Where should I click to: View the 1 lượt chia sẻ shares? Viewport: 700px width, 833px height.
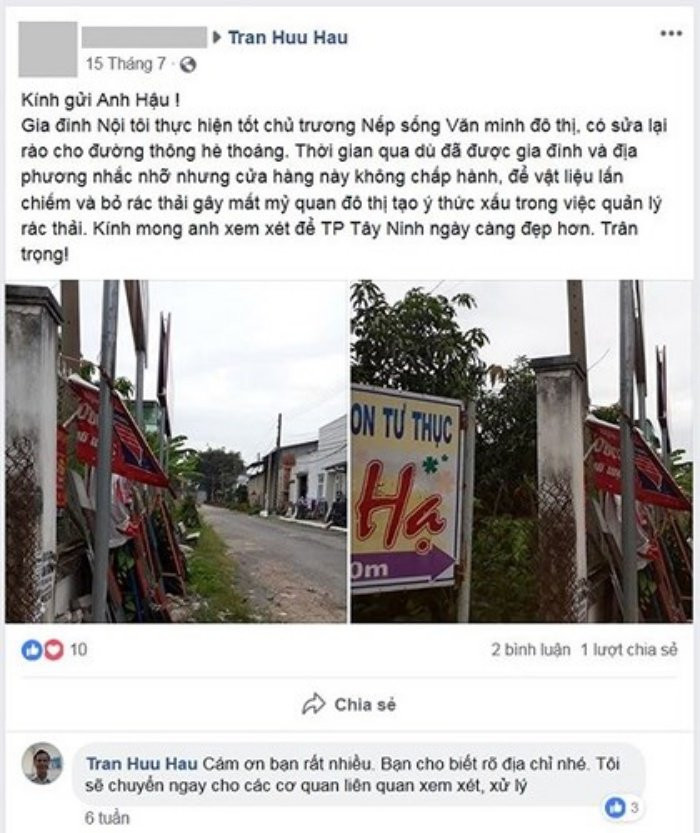629,650
